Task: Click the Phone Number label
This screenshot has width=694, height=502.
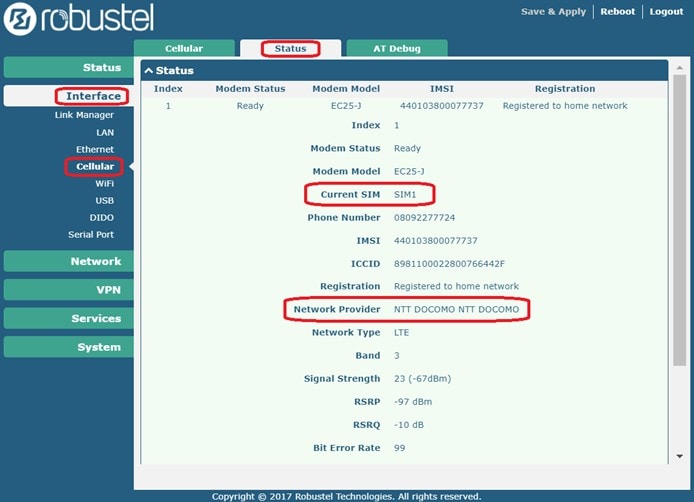Action: coord(344,217)
